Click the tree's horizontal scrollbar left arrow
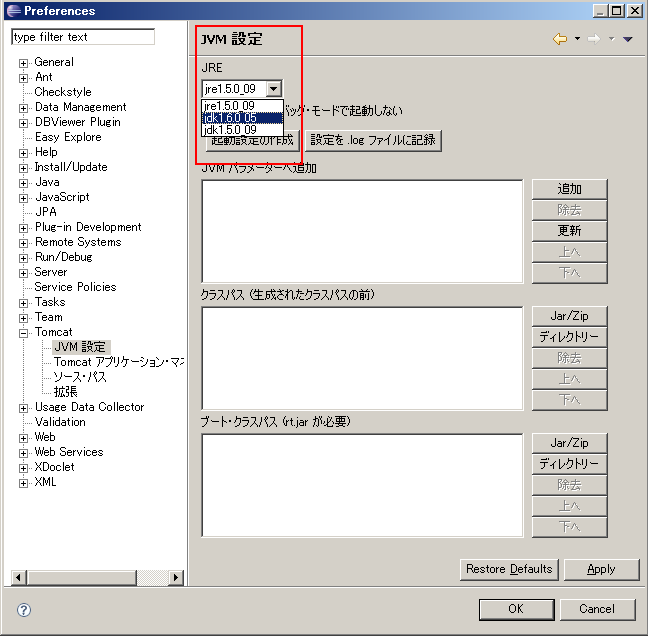Image resolution: width=648 pixels, height=636 pixels. 18,577
